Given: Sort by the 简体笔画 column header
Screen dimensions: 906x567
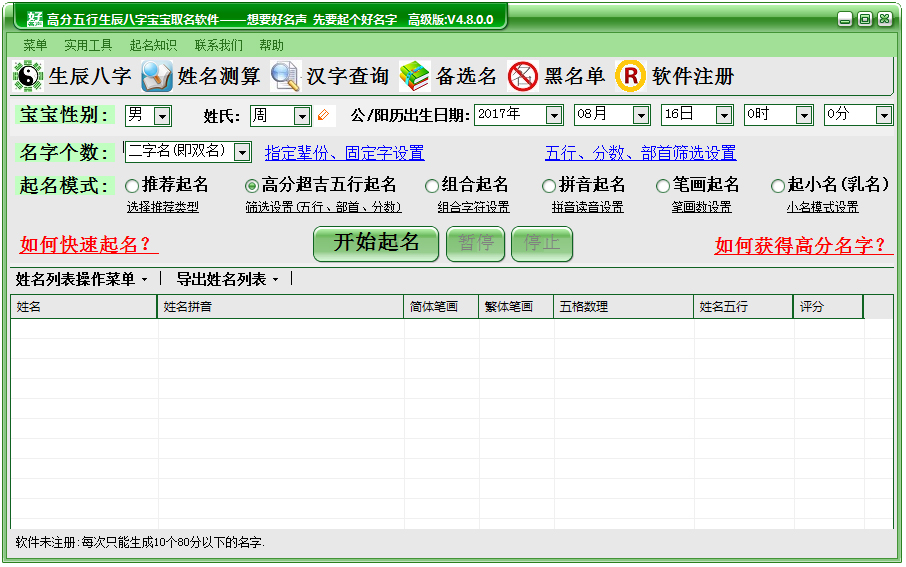Looking at the screenshot, I should (x=441, y=306).
